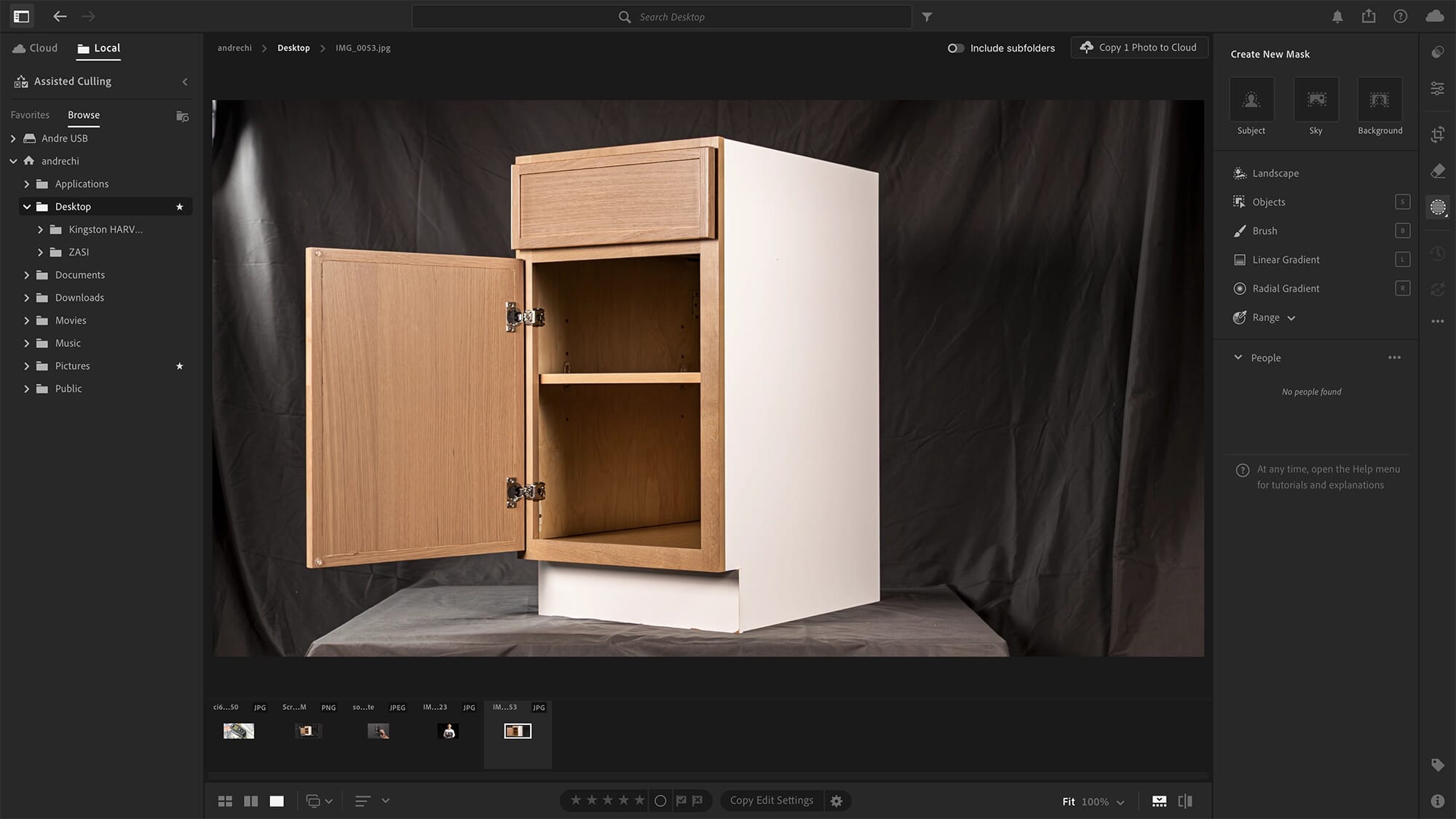The width and height of the screenshot is (1456, 819).
Task: Select the Crop and Rotate tool
Action: pos(1438,134)
